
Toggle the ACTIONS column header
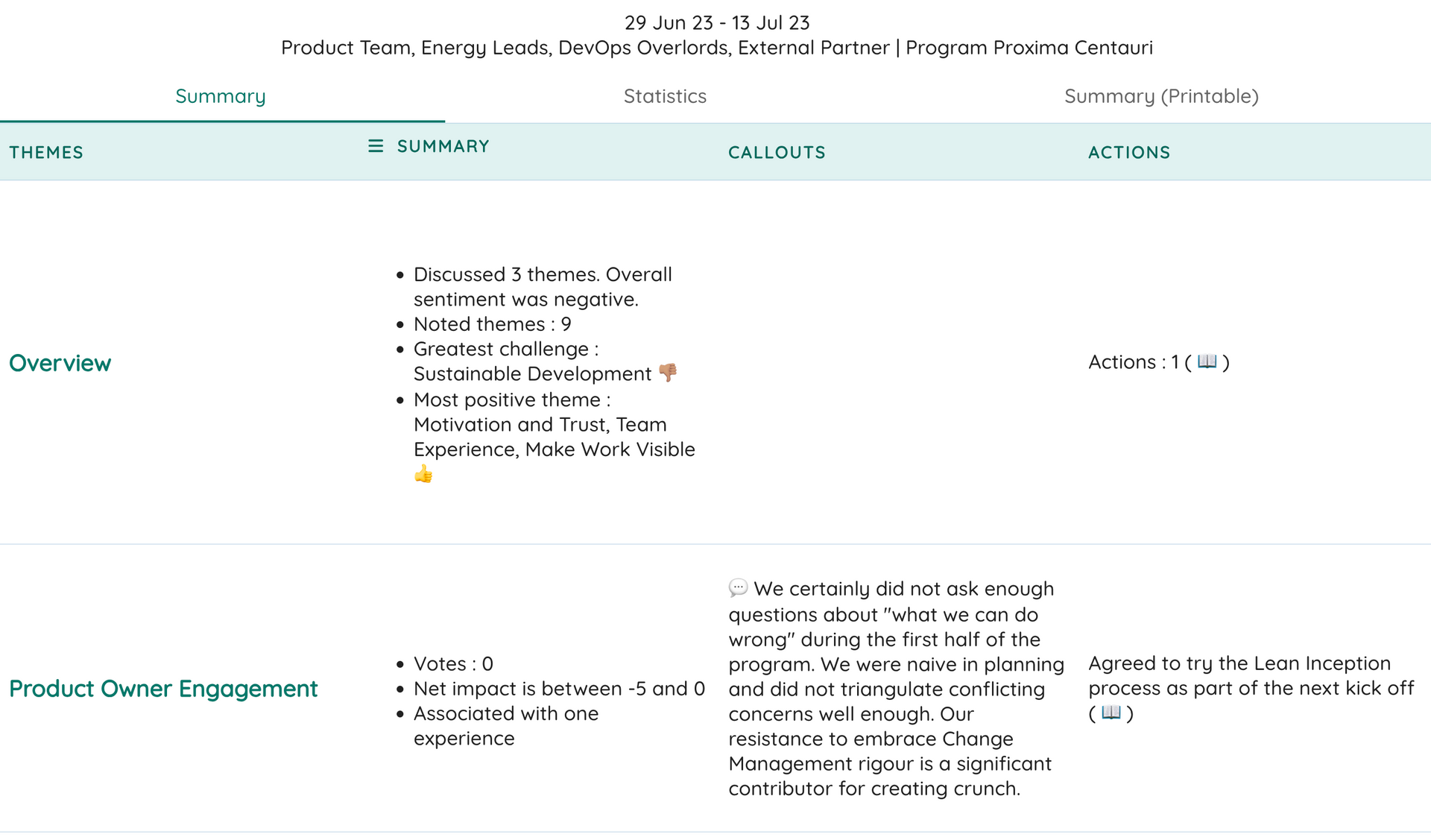1129,152
